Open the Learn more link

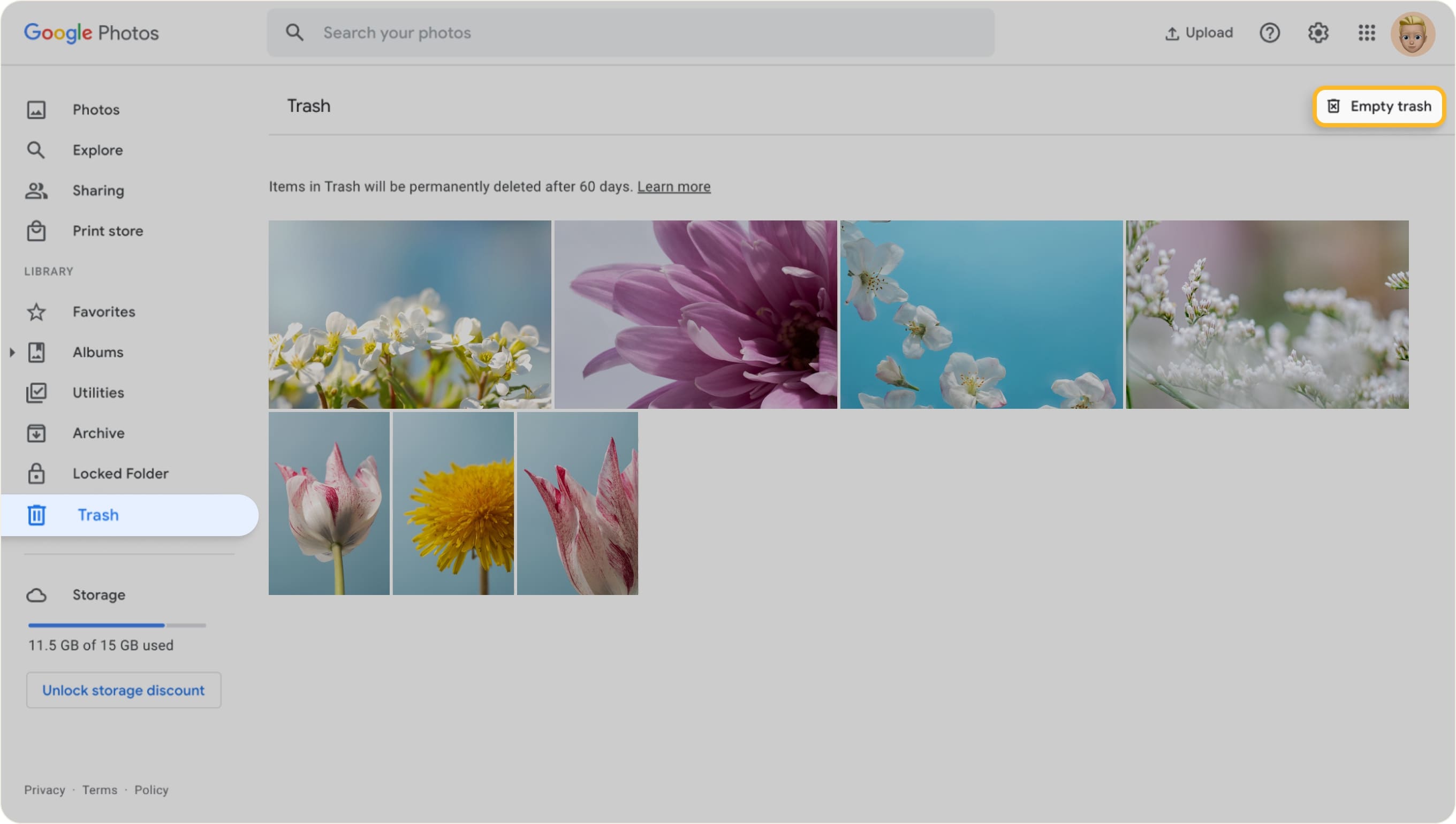tap(674, 186)
